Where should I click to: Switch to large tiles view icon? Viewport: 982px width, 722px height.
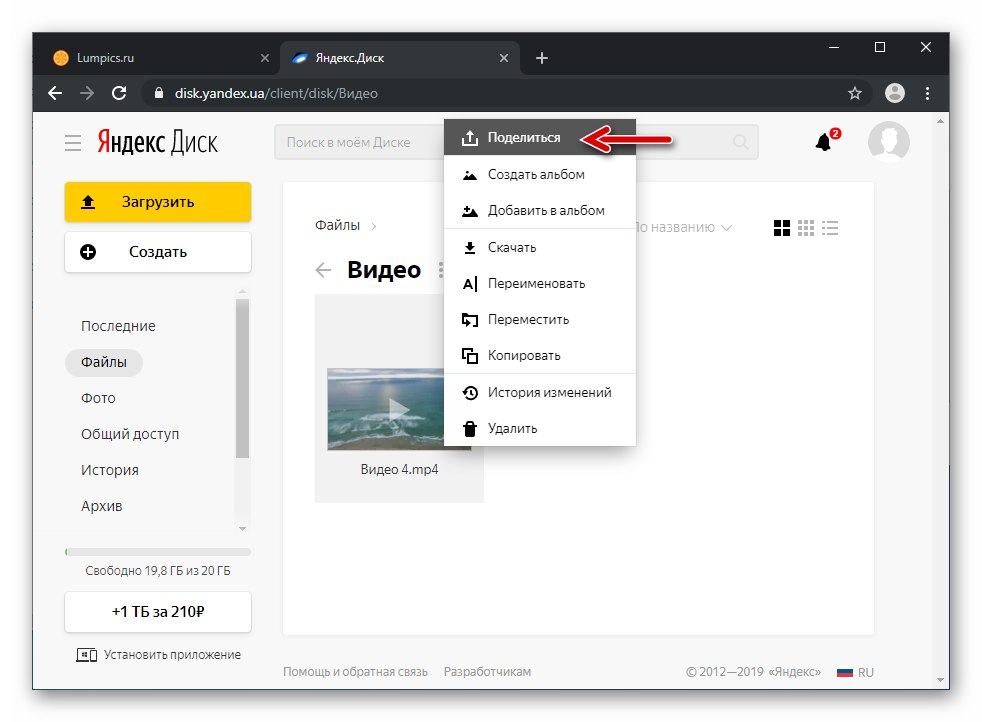[782, 228]
